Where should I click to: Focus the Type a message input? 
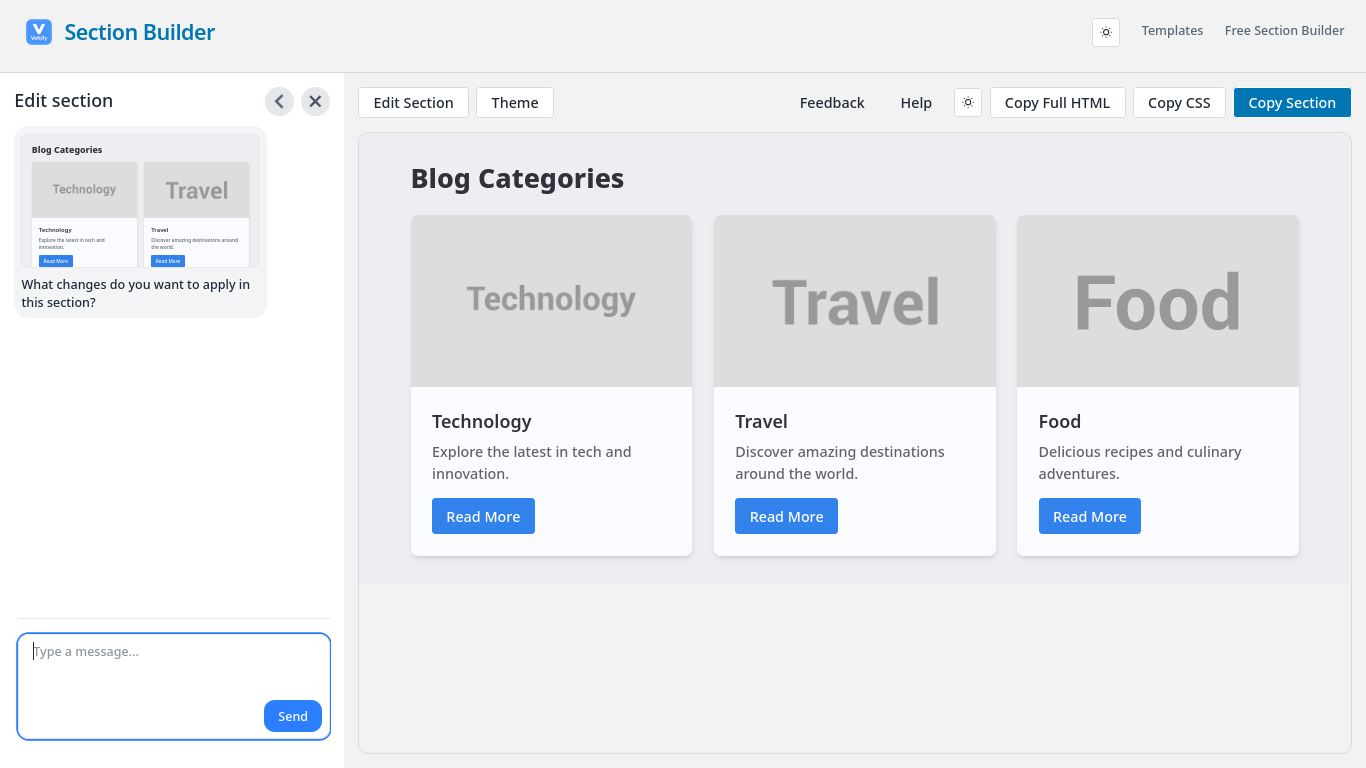(x=174, y=686)
